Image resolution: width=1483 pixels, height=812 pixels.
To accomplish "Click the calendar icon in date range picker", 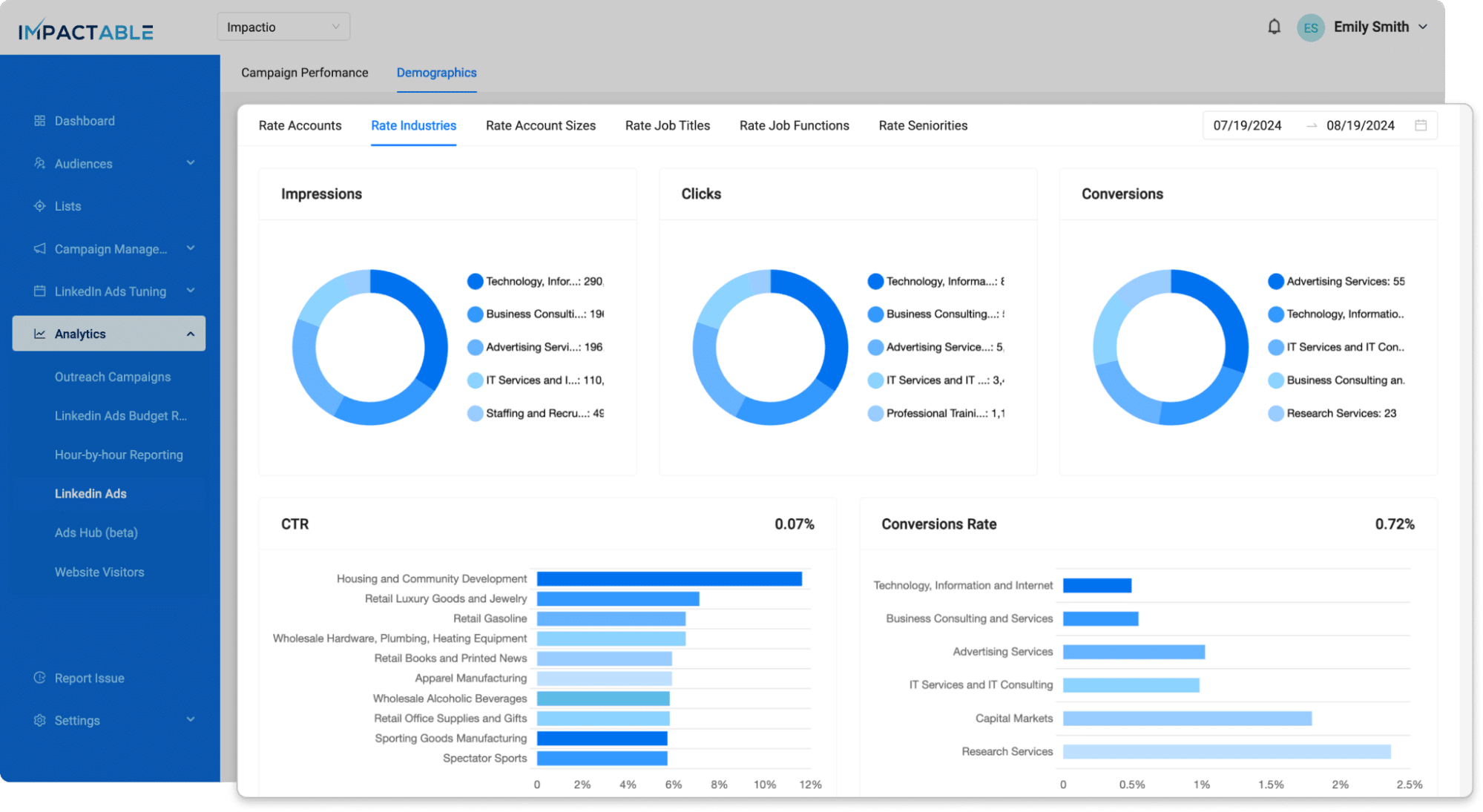I will tap(1421, 125).
